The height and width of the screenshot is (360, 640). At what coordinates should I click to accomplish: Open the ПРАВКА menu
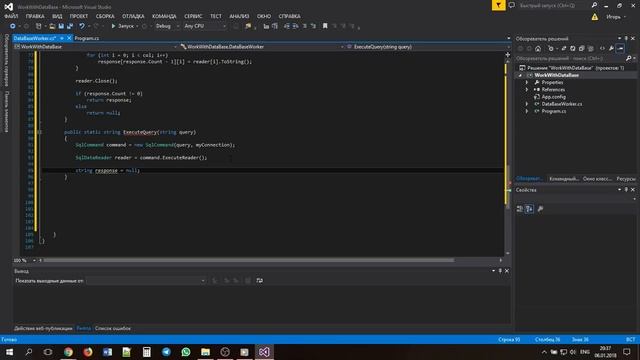(x=35, y=16)
